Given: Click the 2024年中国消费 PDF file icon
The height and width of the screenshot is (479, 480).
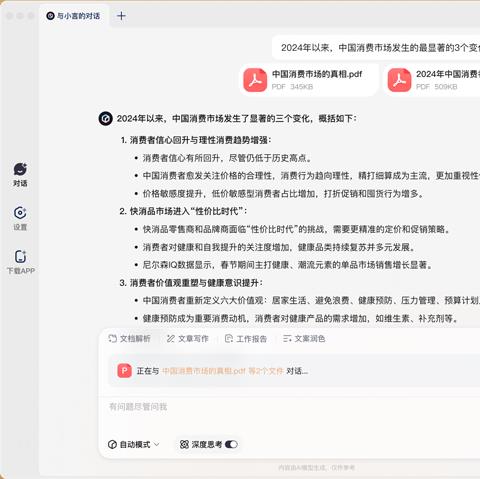Looking at the screenshot, I should click(x=399, y=80).
